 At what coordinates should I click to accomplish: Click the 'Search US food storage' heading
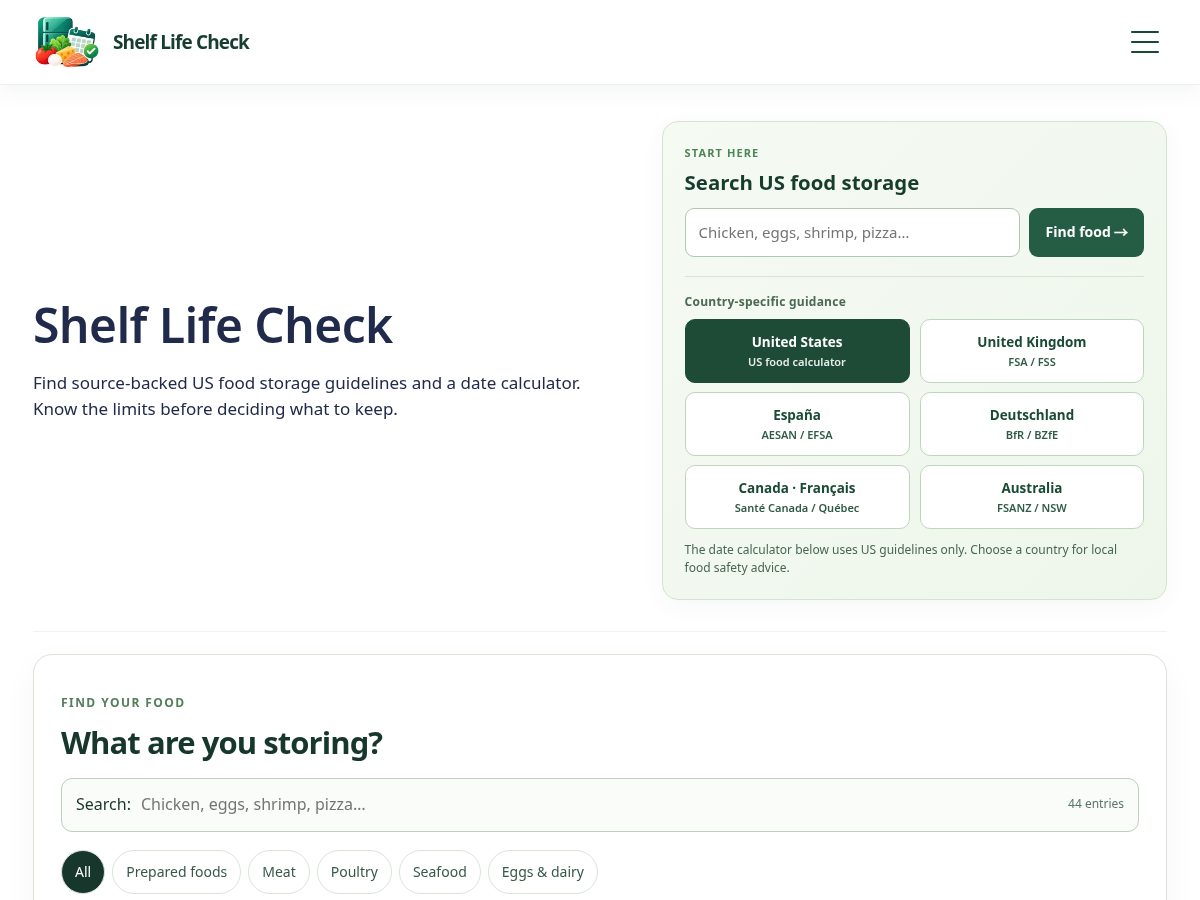click(x=802, y=183)
